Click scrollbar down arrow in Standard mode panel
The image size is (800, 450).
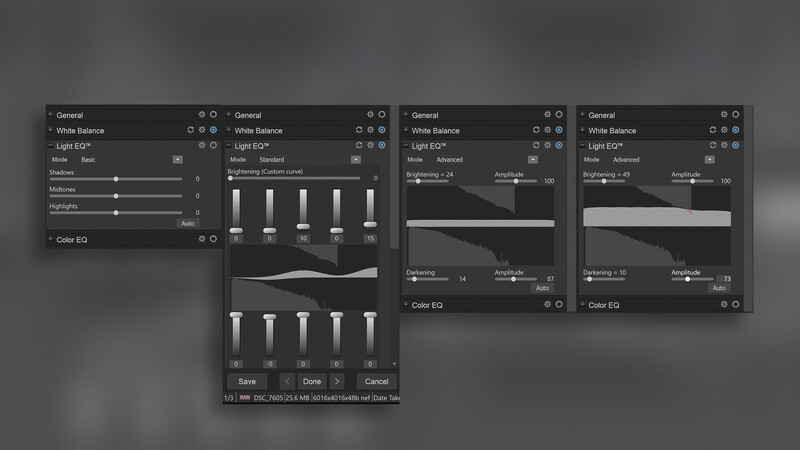click(394, 364)
